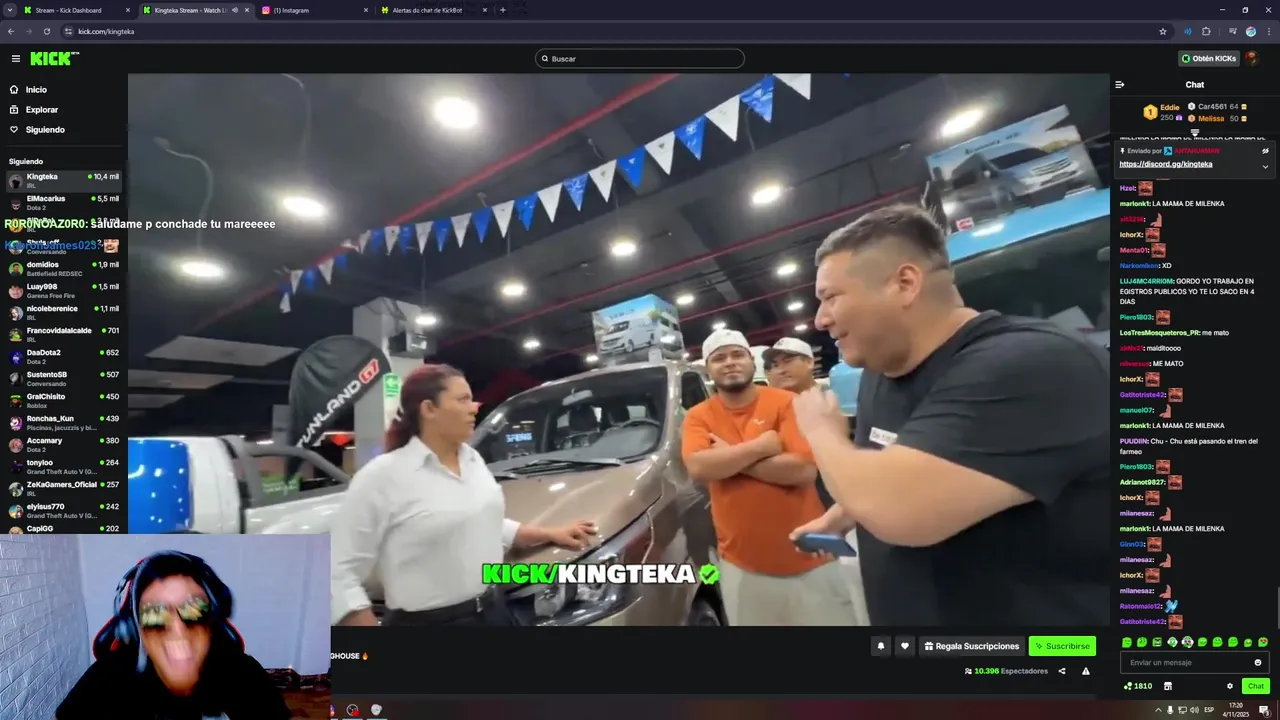Screen dimensions: 1280x720
Task: Click the first quick emote above message box
Action: 1127,642
